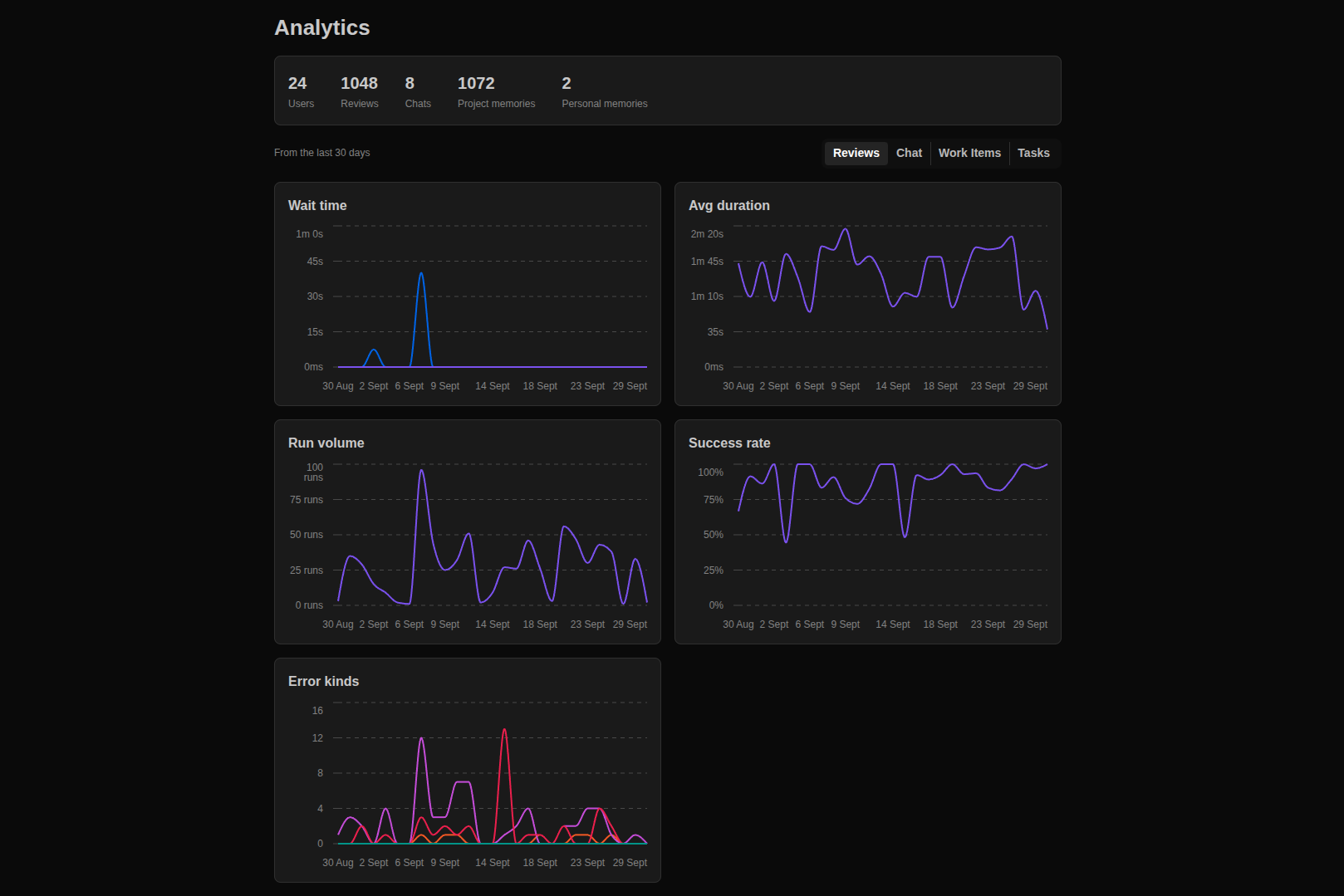Click the 1072 Project memories stat
The height and width of the screenshot is (896, 1344).
point(496,91)
